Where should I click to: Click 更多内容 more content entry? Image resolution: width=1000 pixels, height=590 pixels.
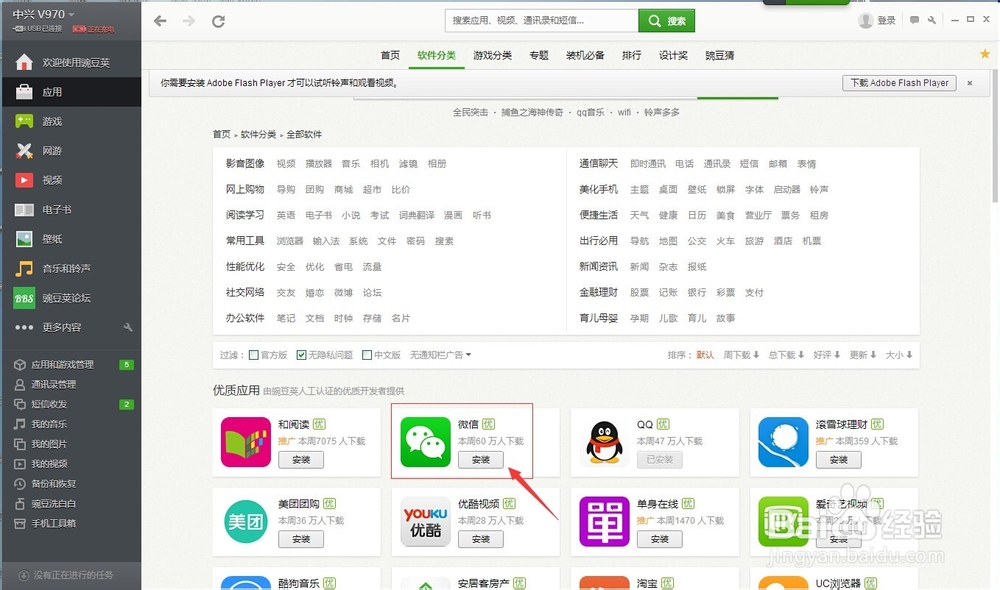[x=62, y=327]
